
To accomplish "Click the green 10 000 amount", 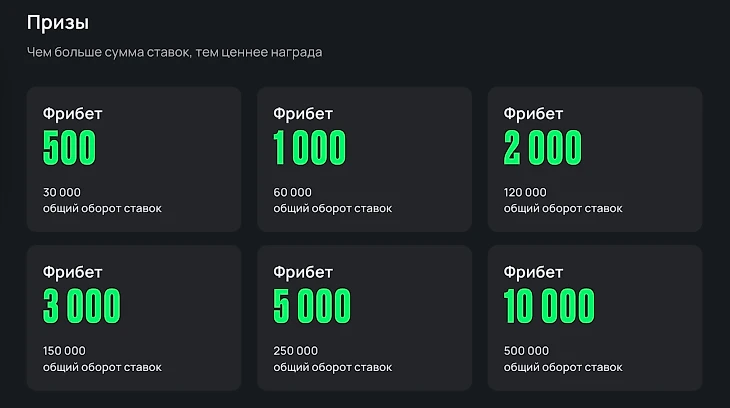I will [549, 307].
